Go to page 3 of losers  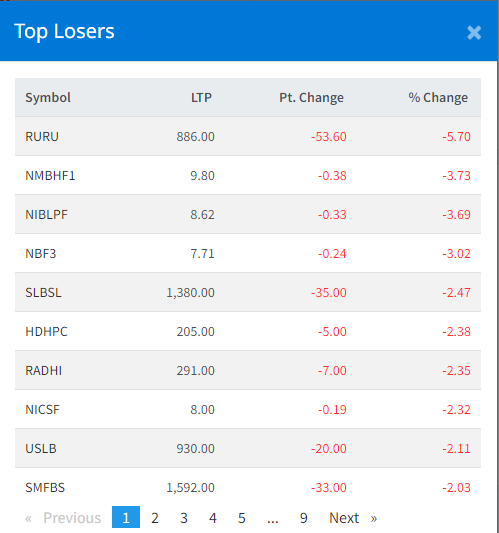184,518
